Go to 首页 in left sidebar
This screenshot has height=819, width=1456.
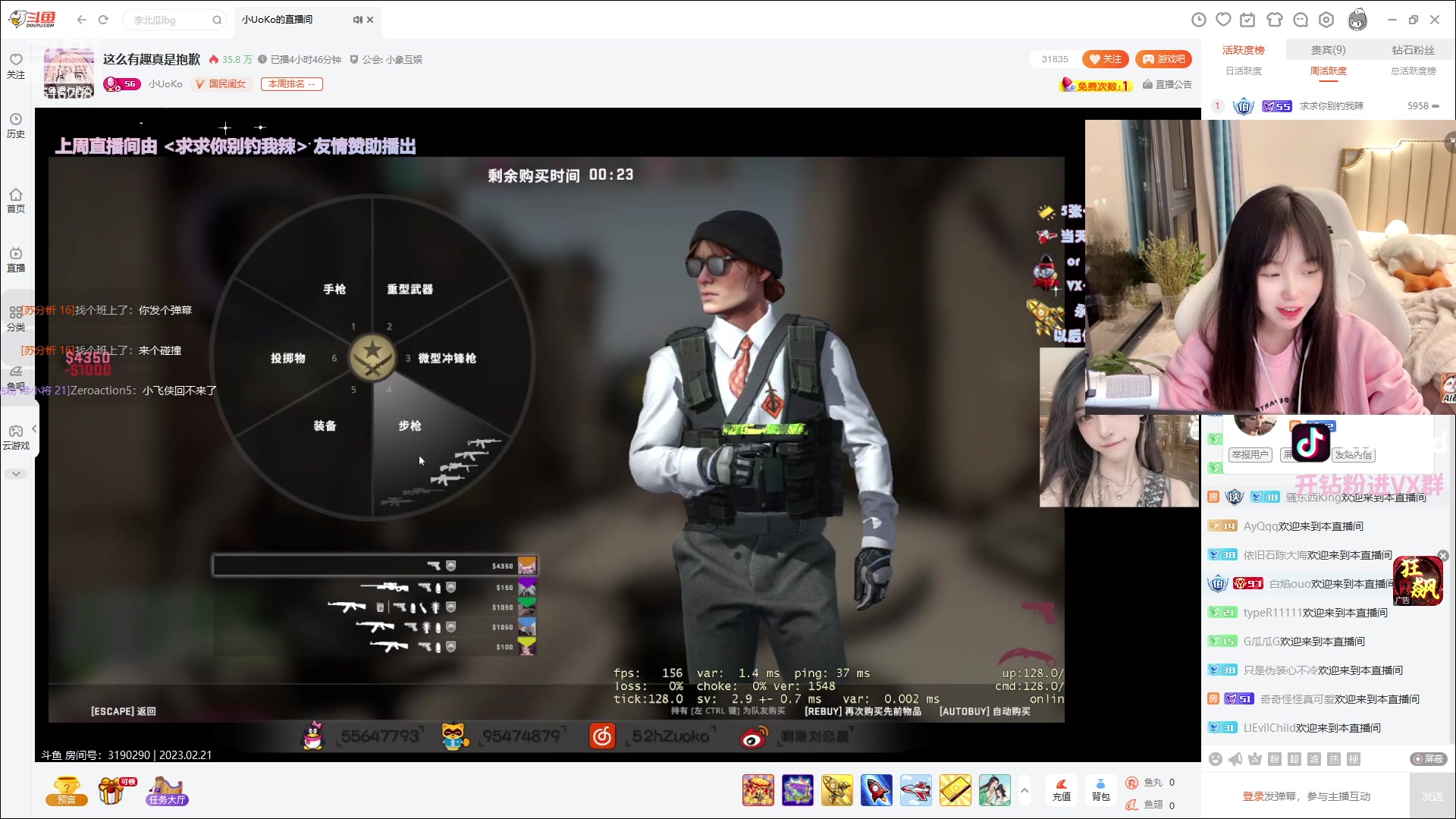[x=16, y=201]
